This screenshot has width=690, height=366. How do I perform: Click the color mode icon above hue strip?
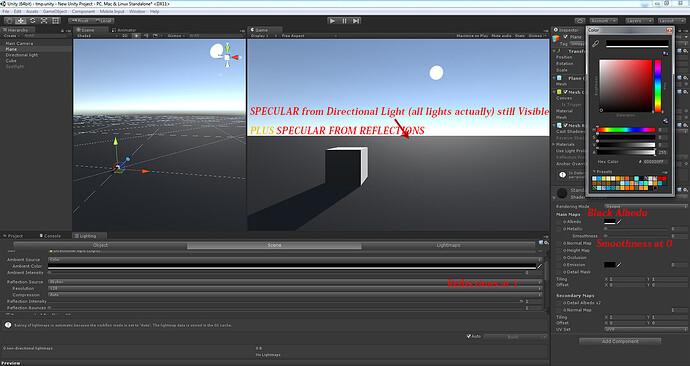tap(665, 53)
